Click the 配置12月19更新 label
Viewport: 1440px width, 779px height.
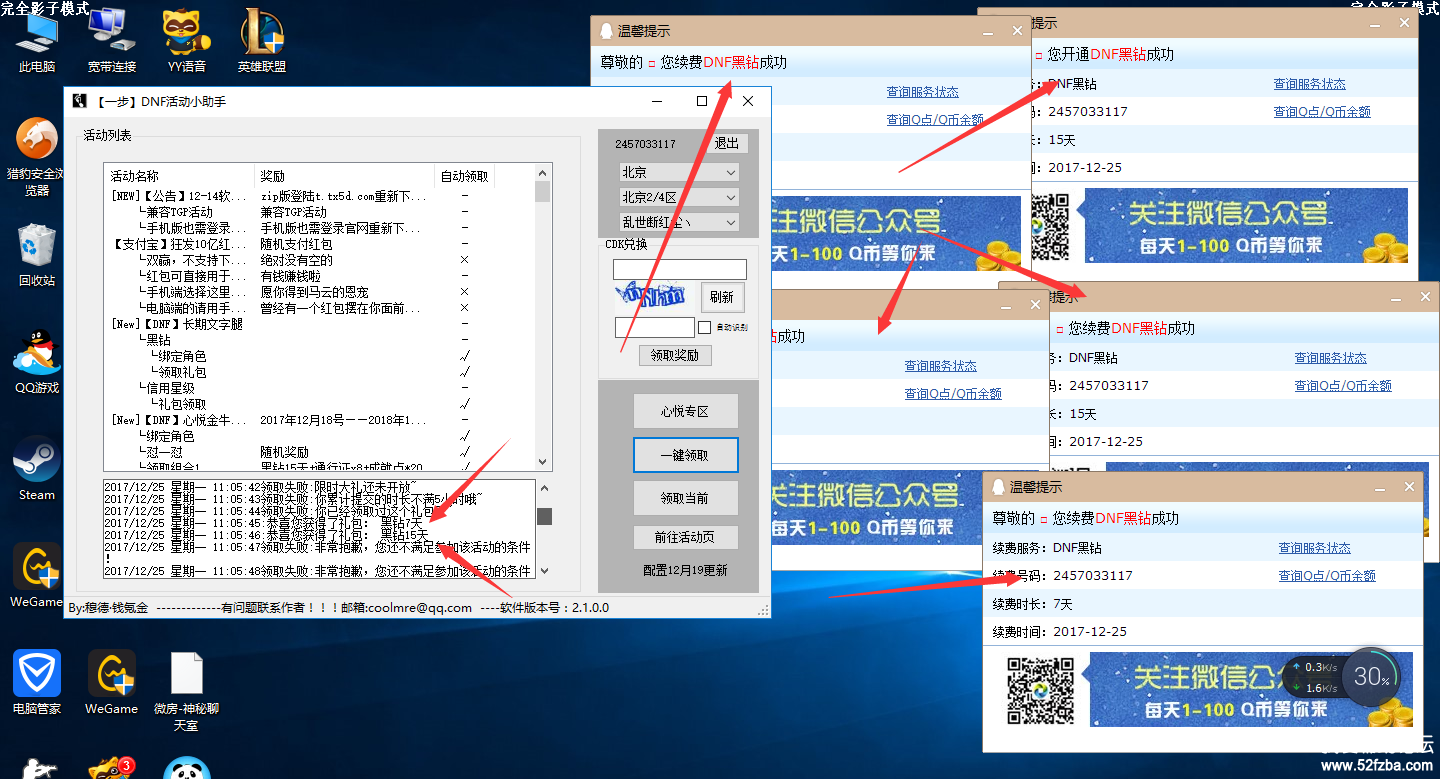685,570
